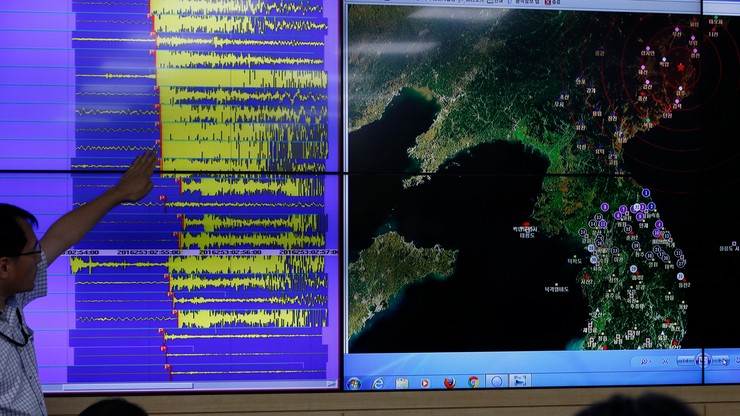Select station marker 8 on the map

[x=605, y=207]
